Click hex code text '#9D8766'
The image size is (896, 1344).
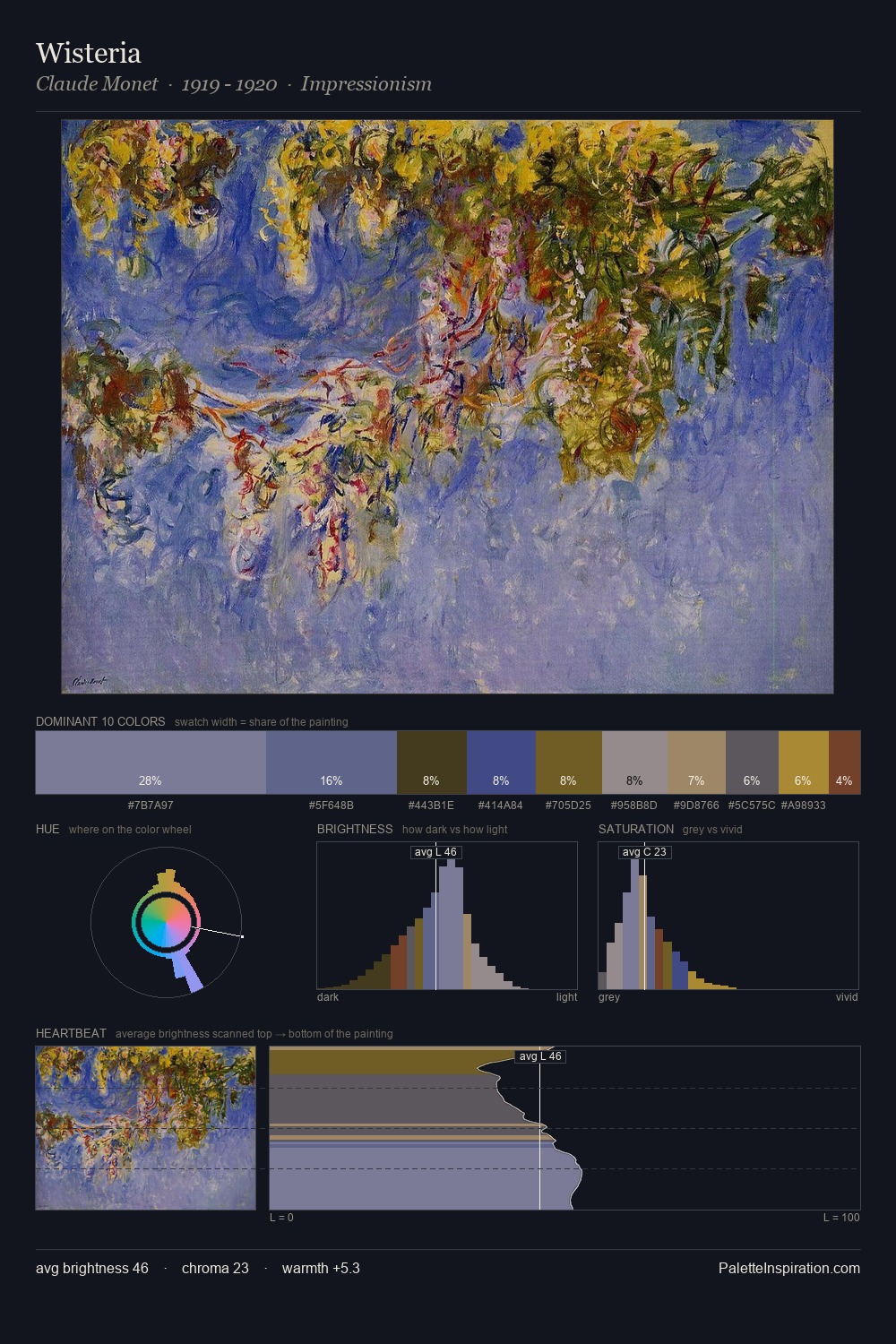(x=696, y=805)
